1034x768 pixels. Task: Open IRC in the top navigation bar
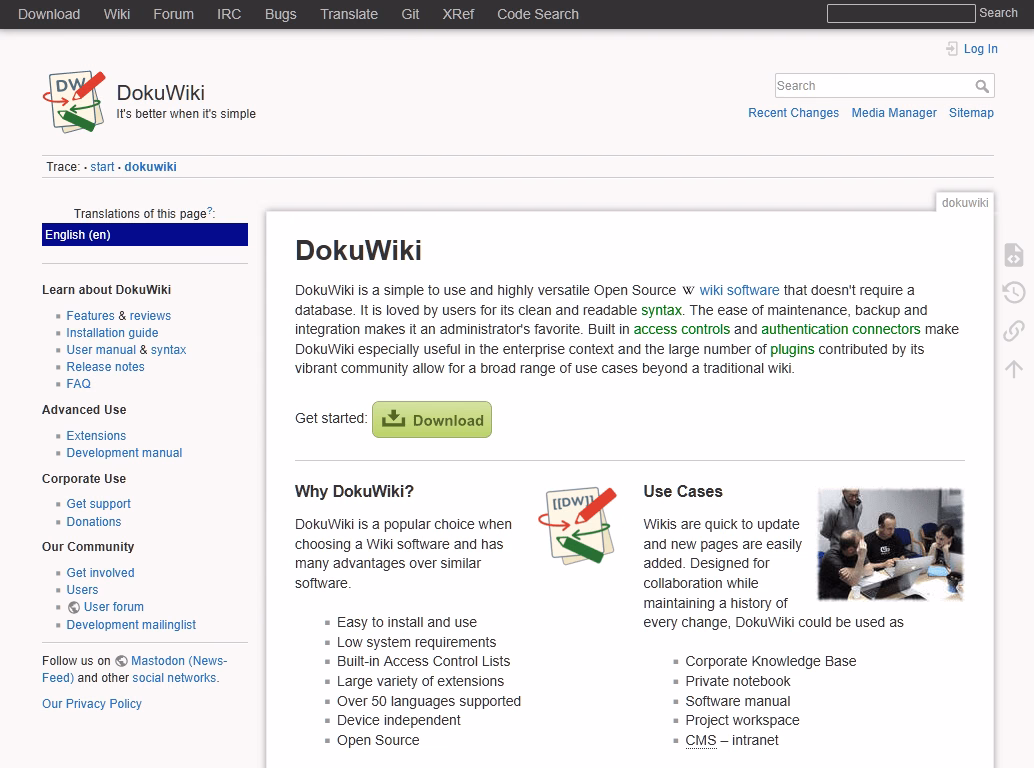pos(229,14)
